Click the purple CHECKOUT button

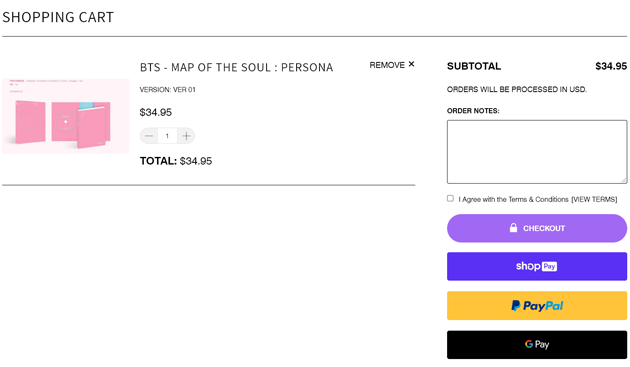[x=537, y=228]
